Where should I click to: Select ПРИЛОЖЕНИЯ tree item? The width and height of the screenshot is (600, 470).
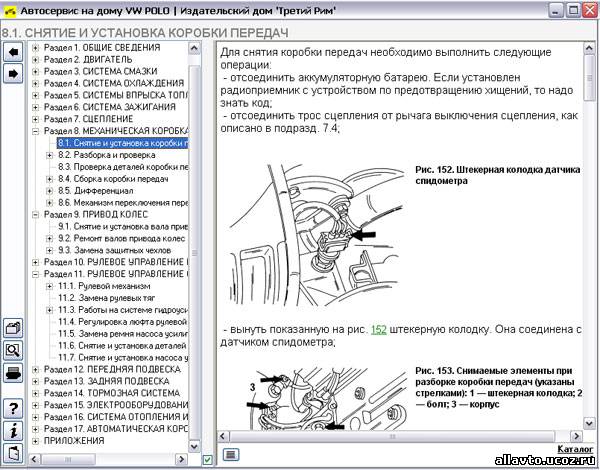click(x=74, y=441)
